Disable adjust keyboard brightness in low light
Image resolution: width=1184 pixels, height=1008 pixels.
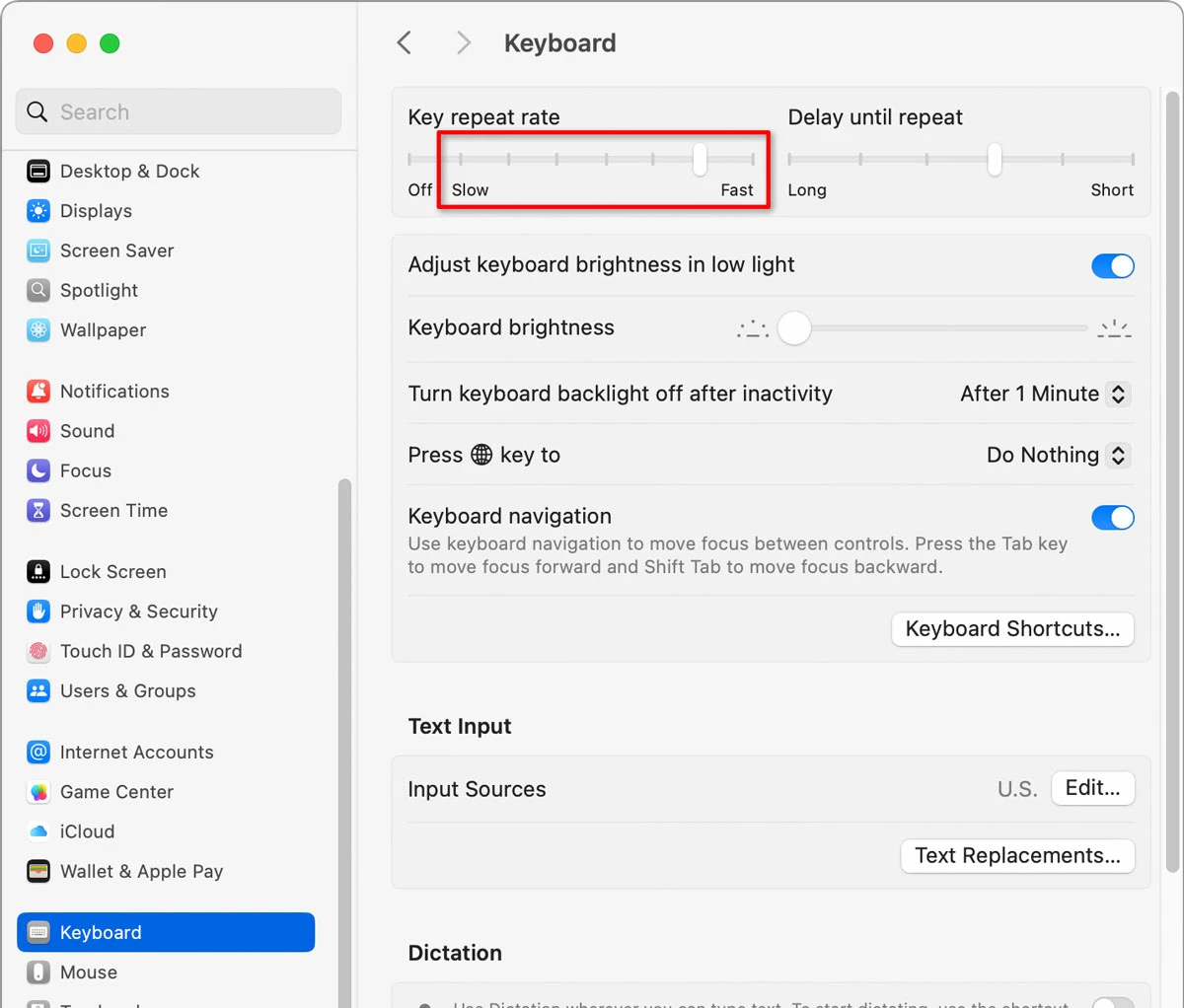[x=1113, y=265]
